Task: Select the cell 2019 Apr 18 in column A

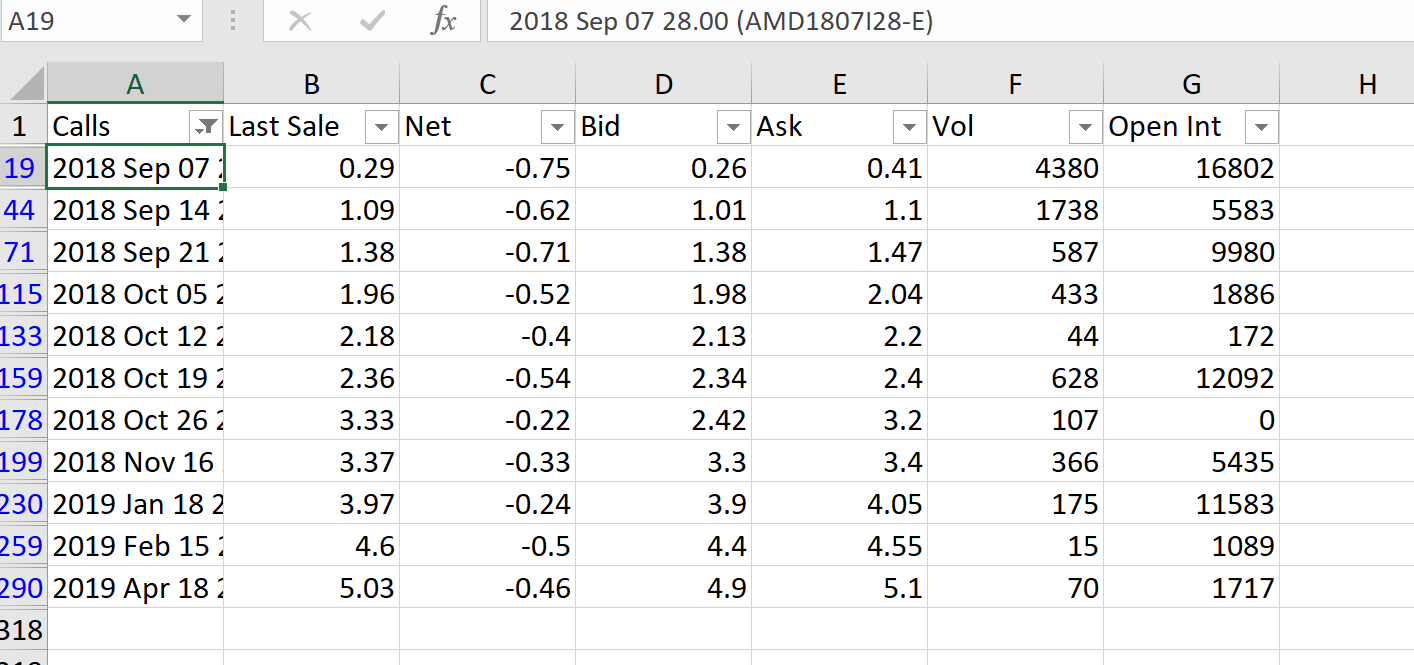Action: pos(135,588)
